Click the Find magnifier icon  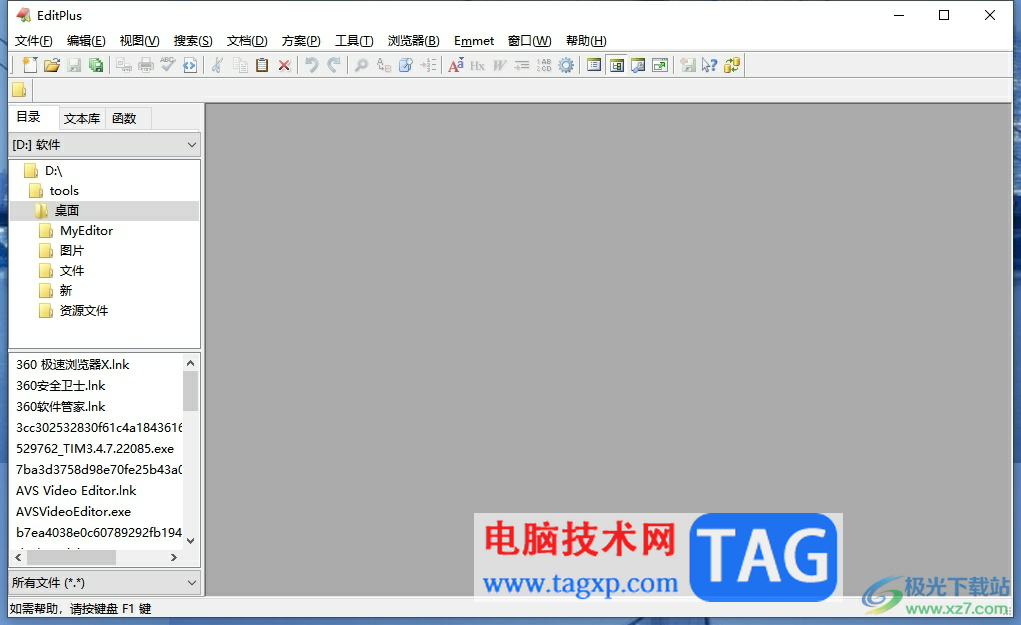(x=361, y=65)
